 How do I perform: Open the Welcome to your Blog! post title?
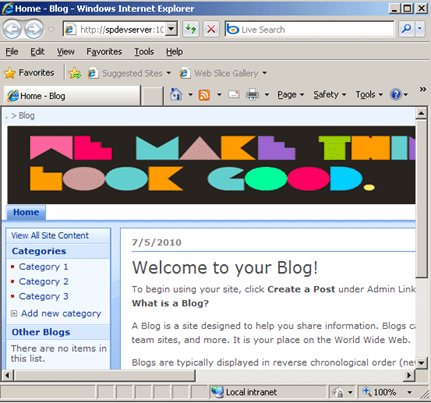225,268
